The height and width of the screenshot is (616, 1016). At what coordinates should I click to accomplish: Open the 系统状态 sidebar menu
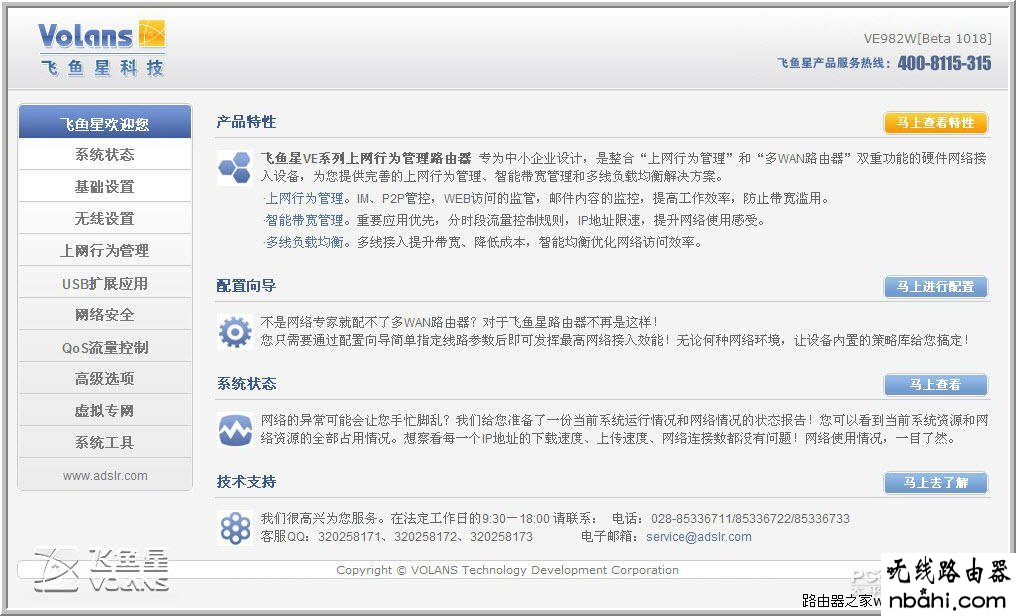click(105, 155)
